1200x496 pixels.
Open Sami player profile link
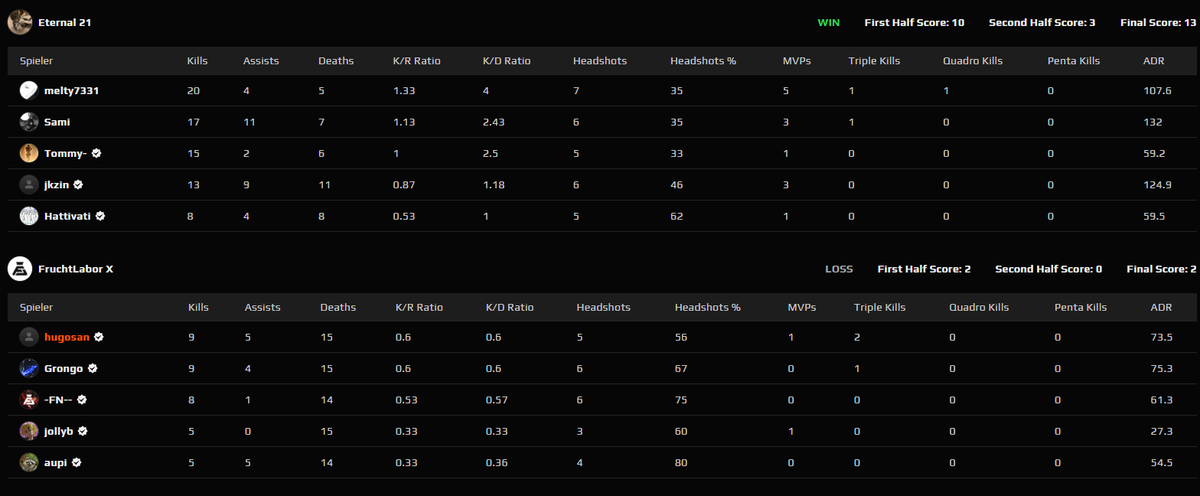[56, 122]
